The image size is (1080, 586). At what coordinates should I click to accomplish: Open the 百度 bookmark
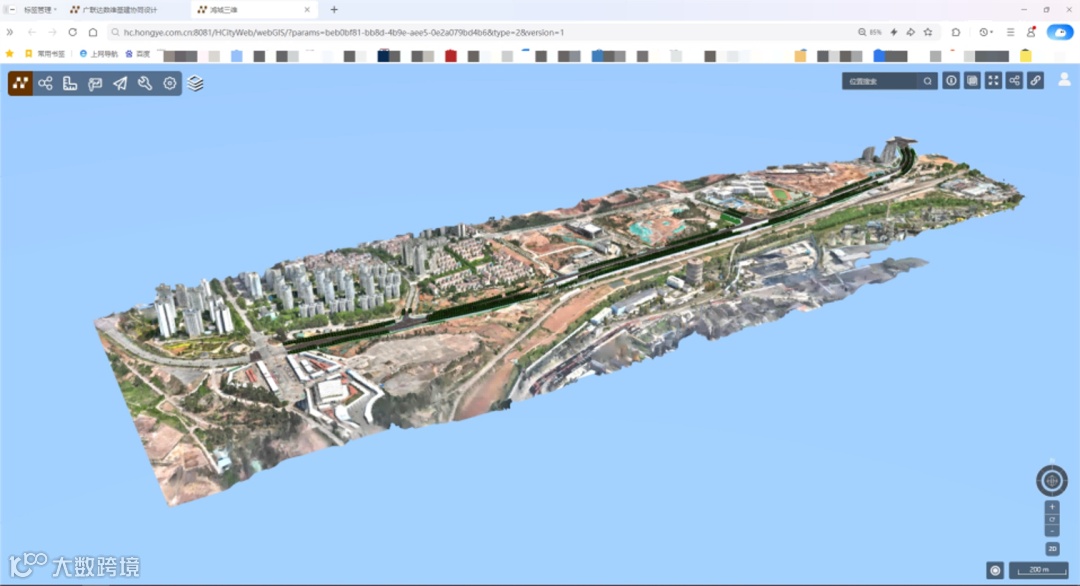[137, 54]
